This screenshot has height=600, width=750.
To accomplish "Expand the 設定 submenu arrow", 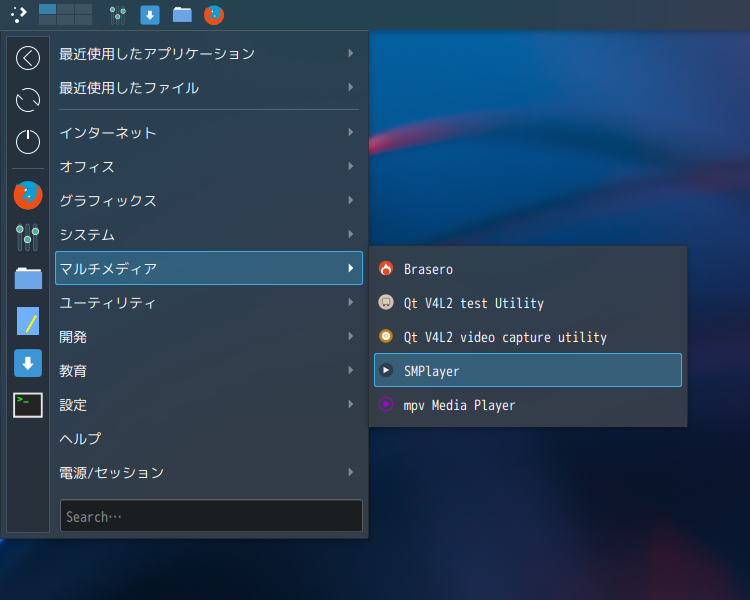I will point(351,404).
